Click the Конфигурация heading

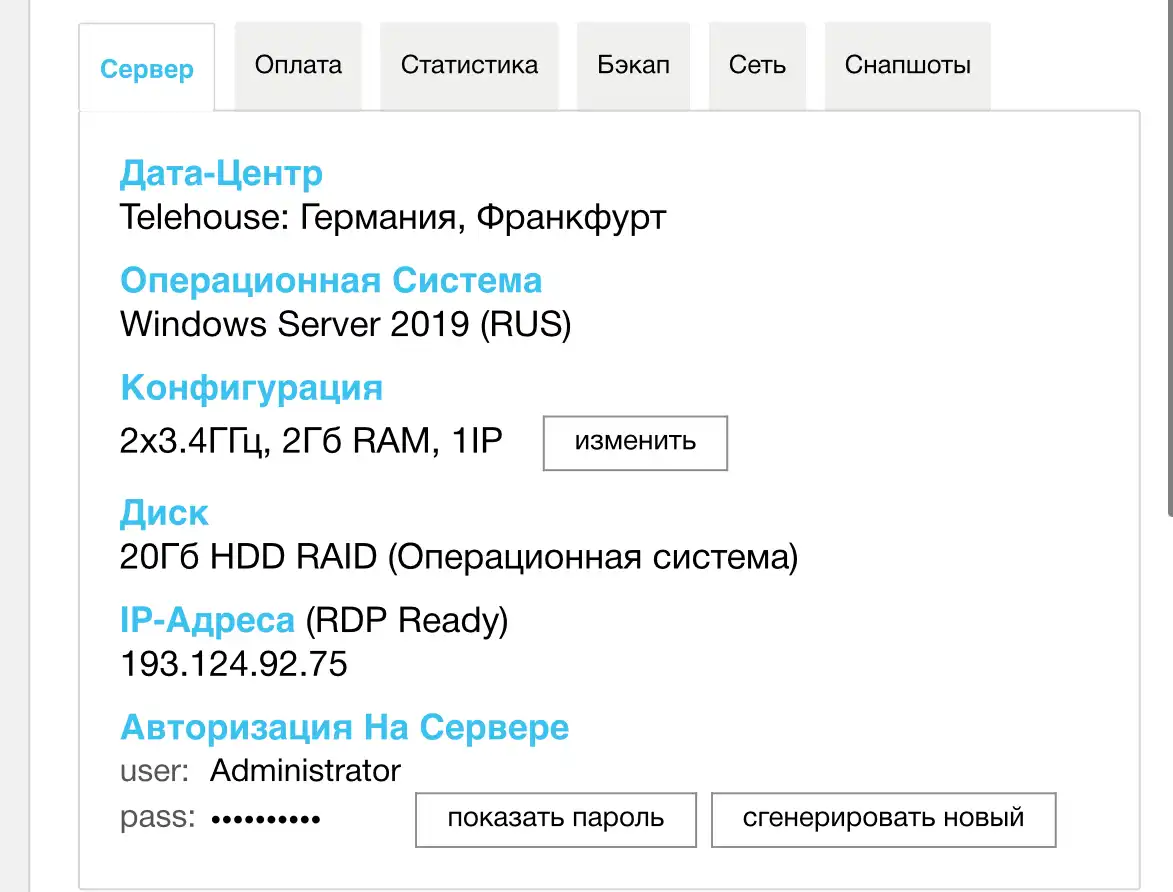(251, 388)
